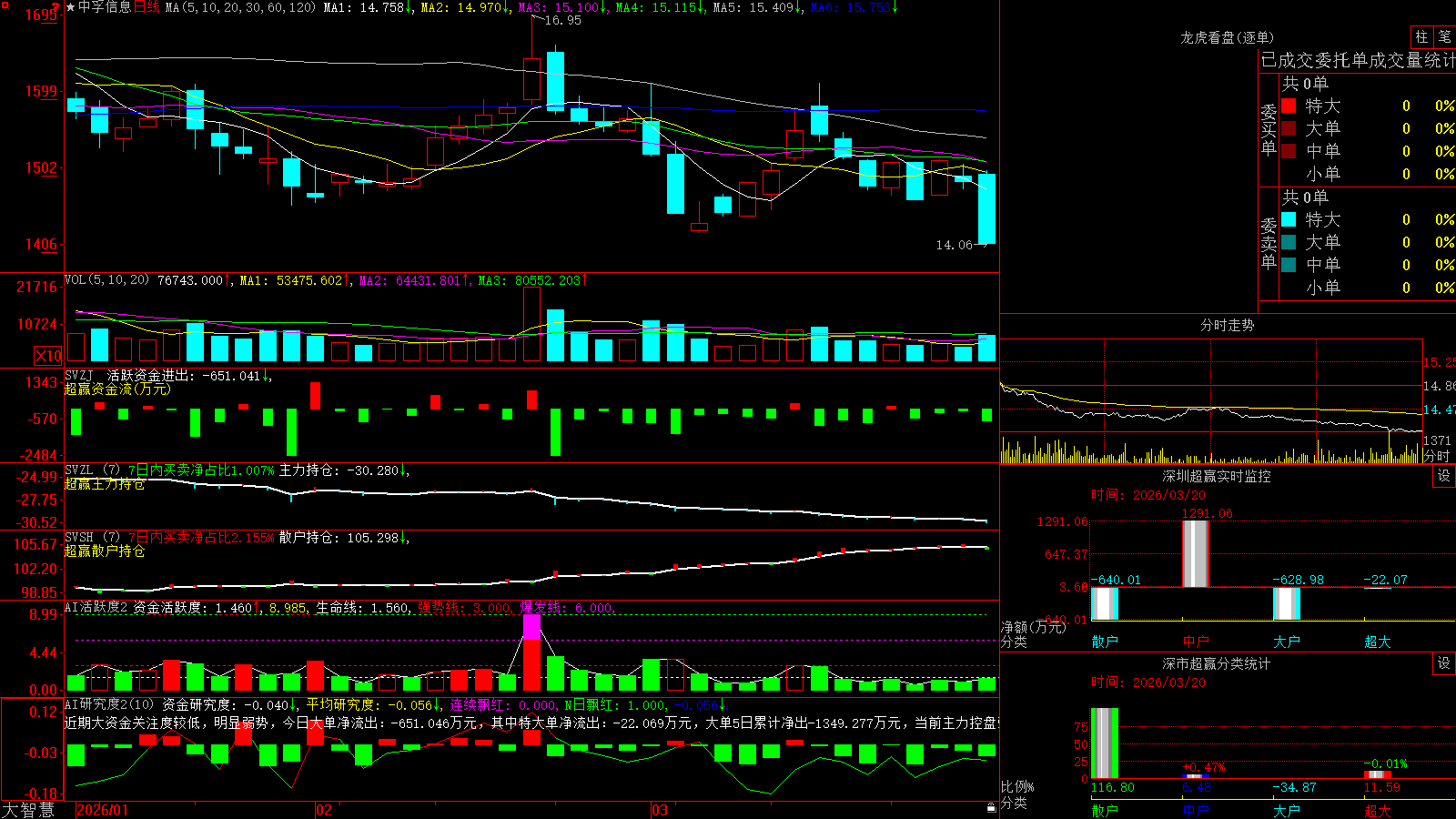
Task: Click the 16.95 high price annotation
Action: [563, 21]
